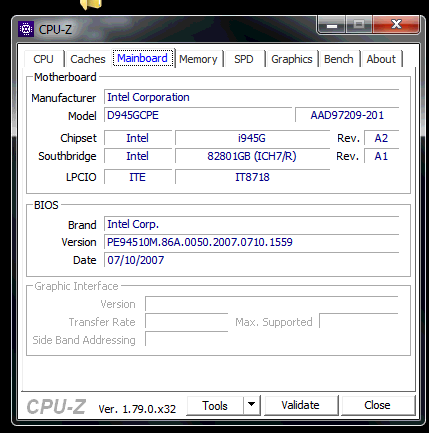Click the chipset value i945G

click(x=252, y=138)
